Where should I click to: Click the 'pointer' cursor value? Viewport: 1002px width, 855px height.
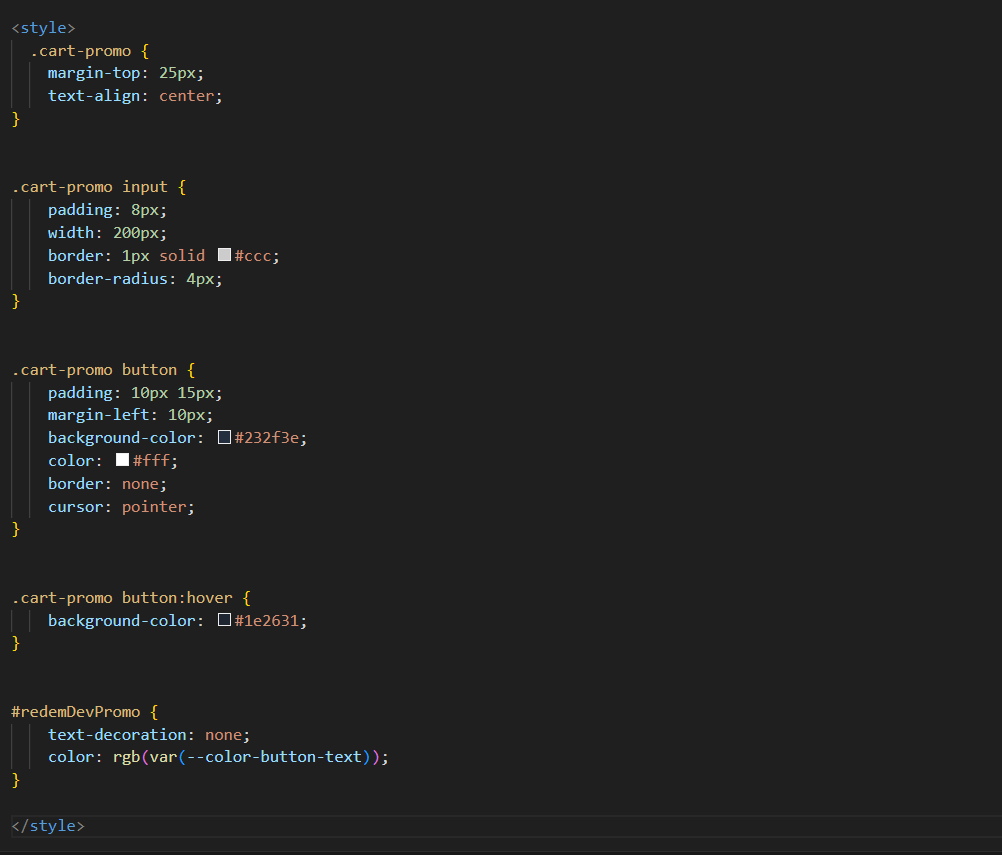point(154,507)
